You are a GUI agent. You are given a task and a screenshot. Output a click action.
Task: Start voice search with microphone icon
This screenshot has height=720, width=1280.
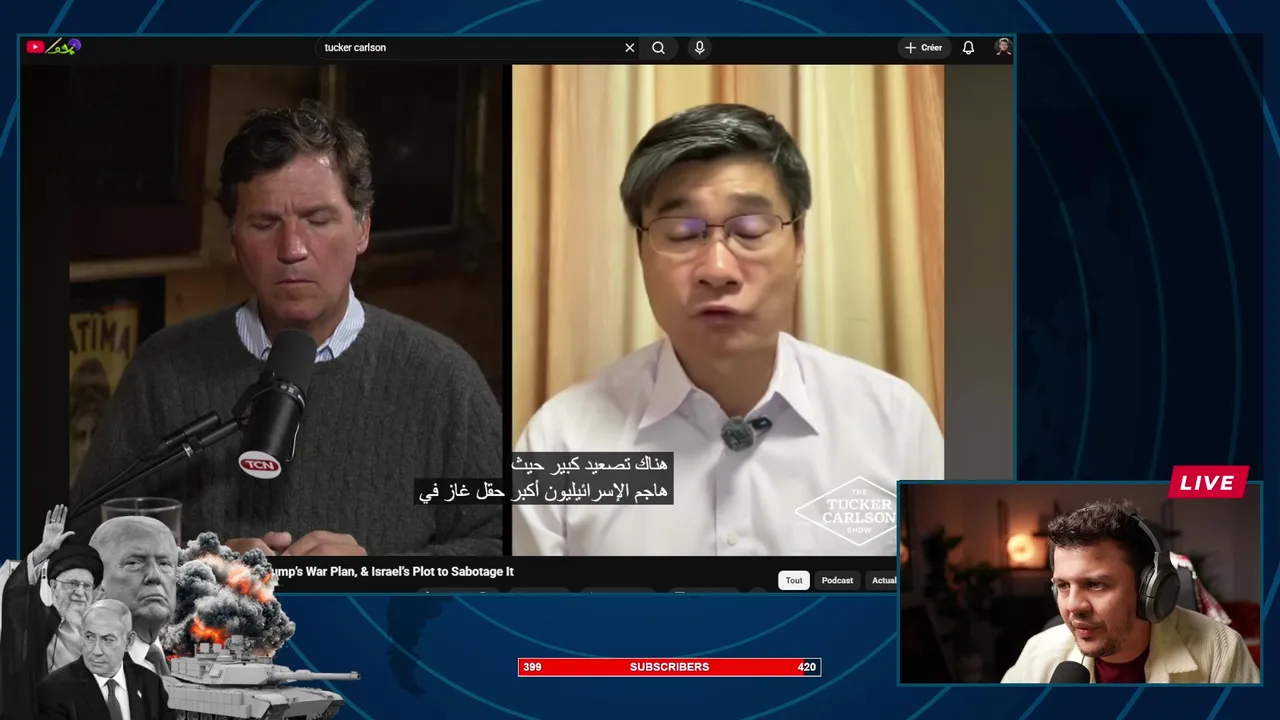pos(700,47)
